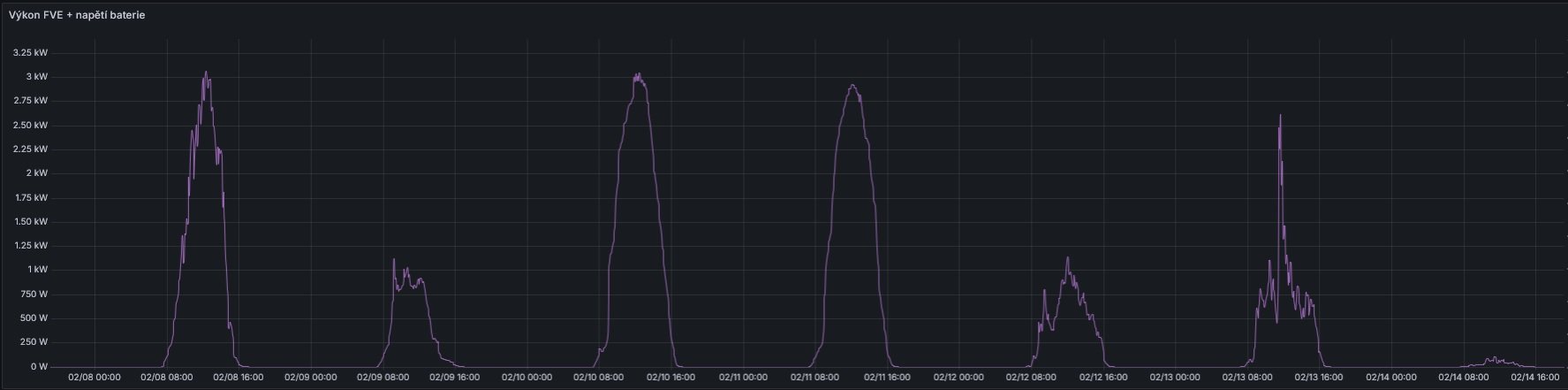
Task: Select the '1.75 kW' y-axis label
Action: pos(31,197)
